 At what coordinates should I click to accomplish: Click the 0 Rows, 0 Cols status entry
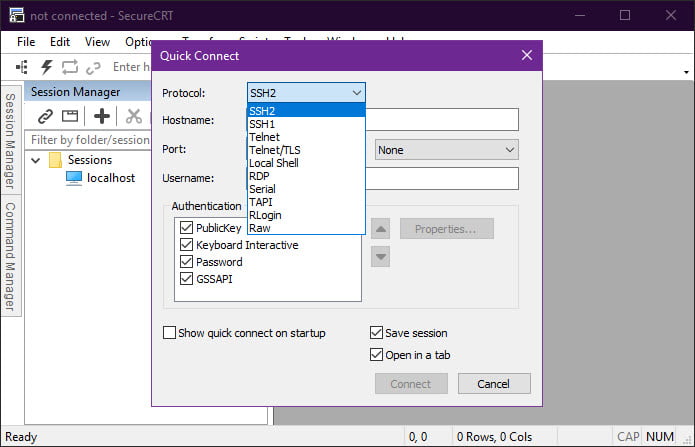click(494, 437)
